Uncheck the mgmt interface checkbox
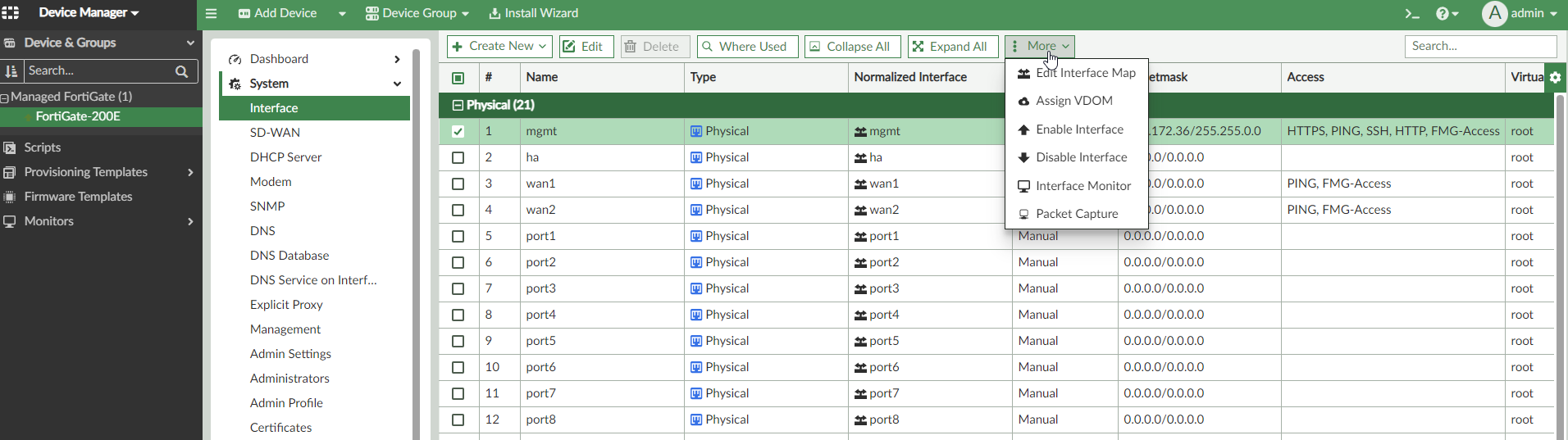 coord(458,131)
